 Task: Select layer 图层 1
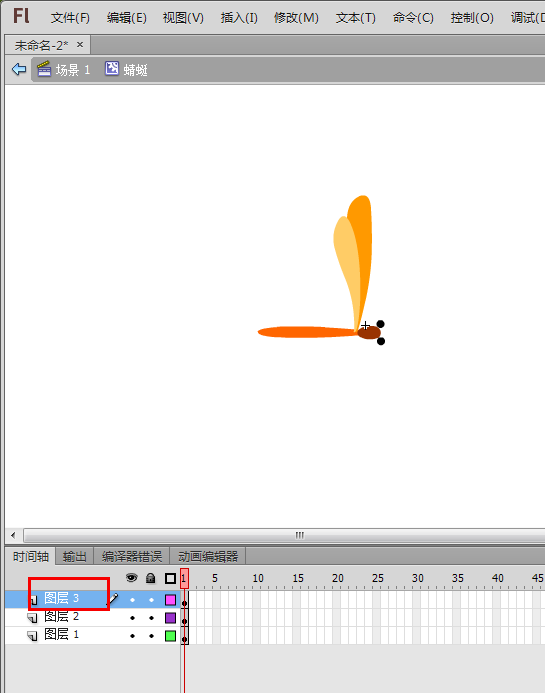pos(61,635)
